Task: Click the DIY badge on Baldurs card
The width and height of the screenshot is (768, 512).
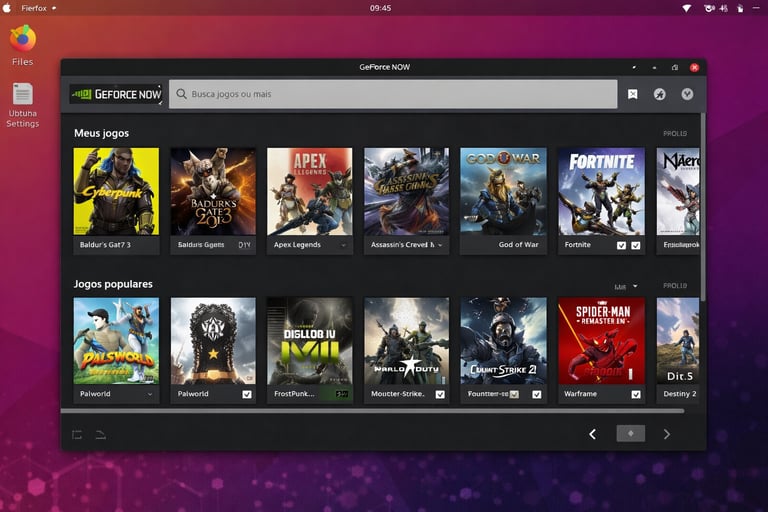Action: pos(244,245)
